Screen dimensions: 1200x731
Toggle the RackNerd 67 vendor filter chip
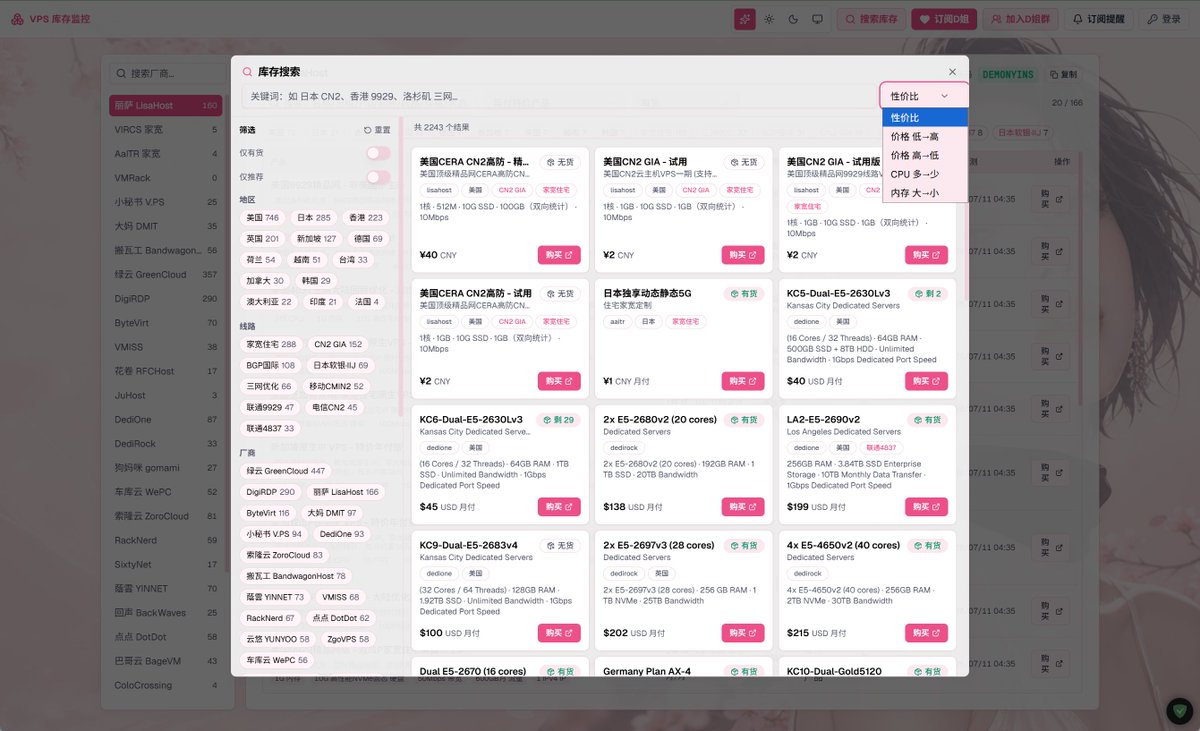click(270, 618)
